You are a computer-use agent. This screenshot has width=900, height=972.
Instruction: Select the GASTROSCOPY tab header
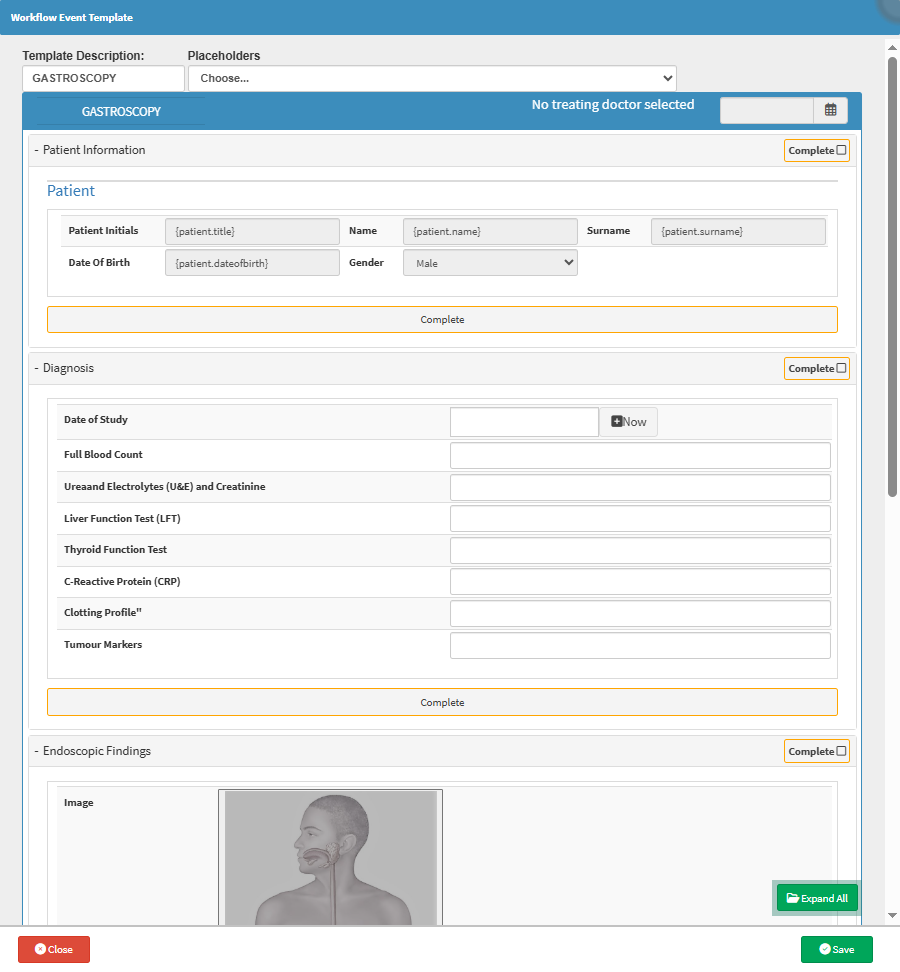[121, 112]
